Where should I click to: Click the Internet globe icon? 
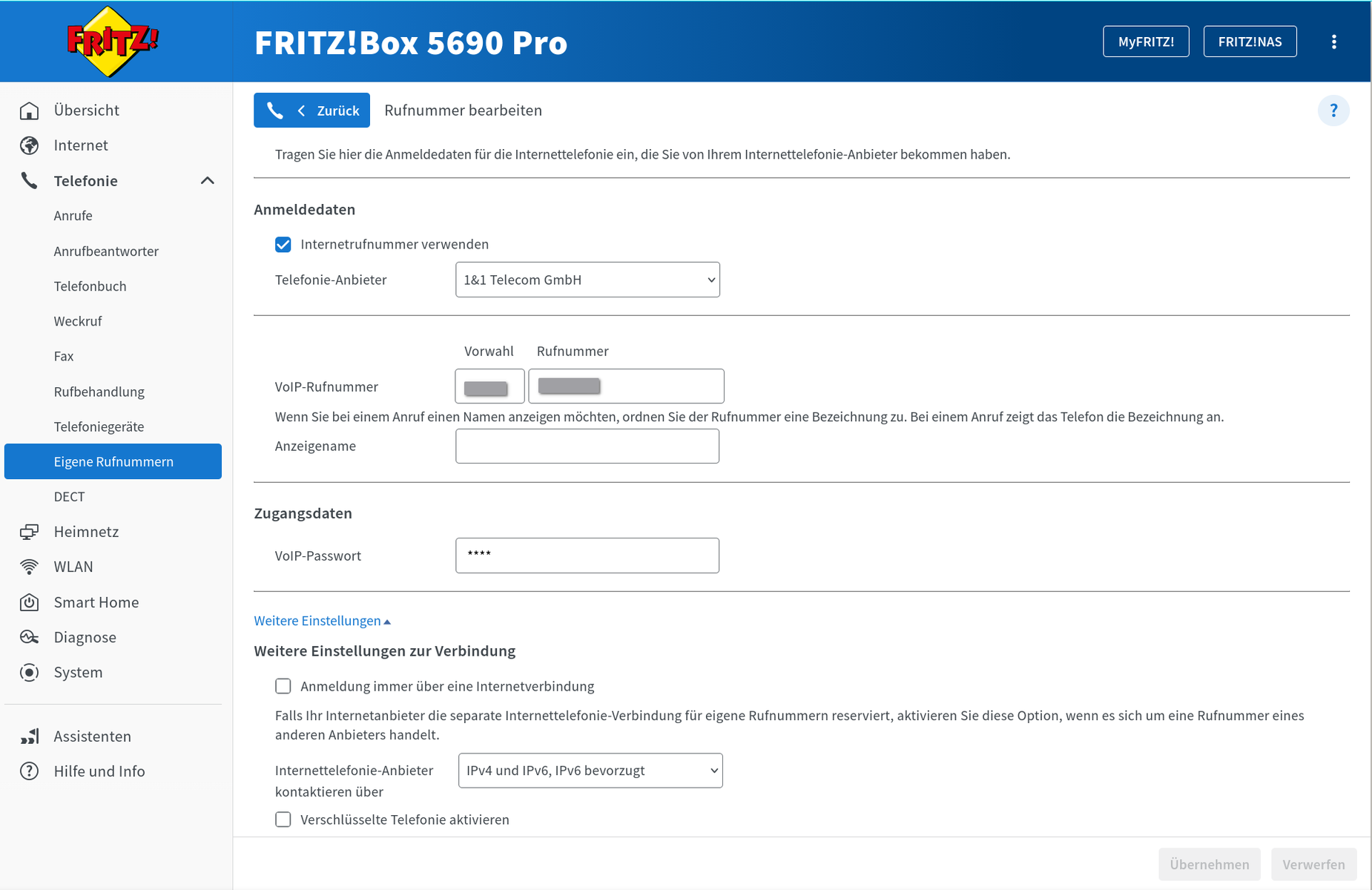29,145
